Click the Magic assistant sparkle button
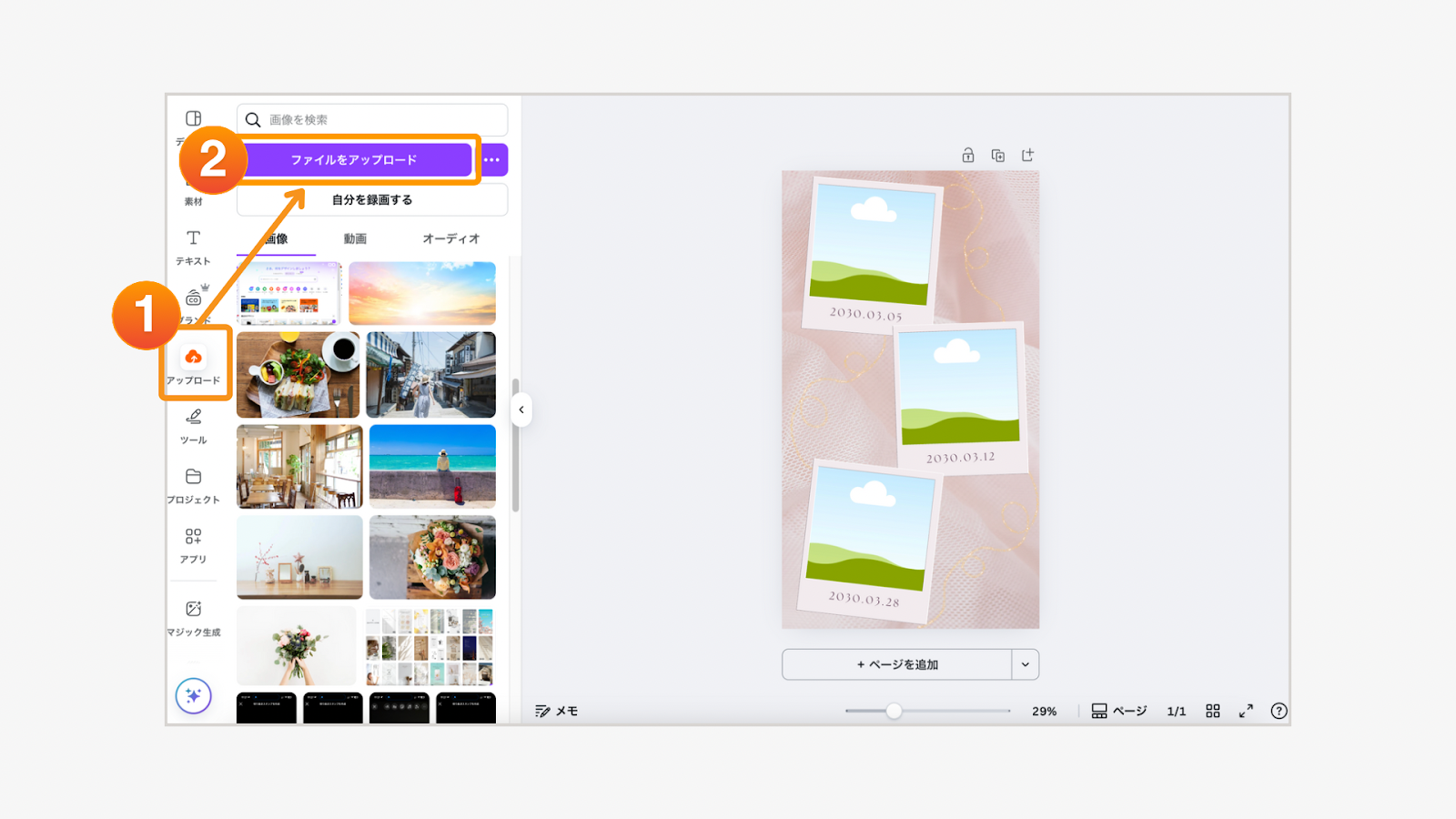Image resolution: width=1456 pixels, height=819 pixels. pos(194,694)
